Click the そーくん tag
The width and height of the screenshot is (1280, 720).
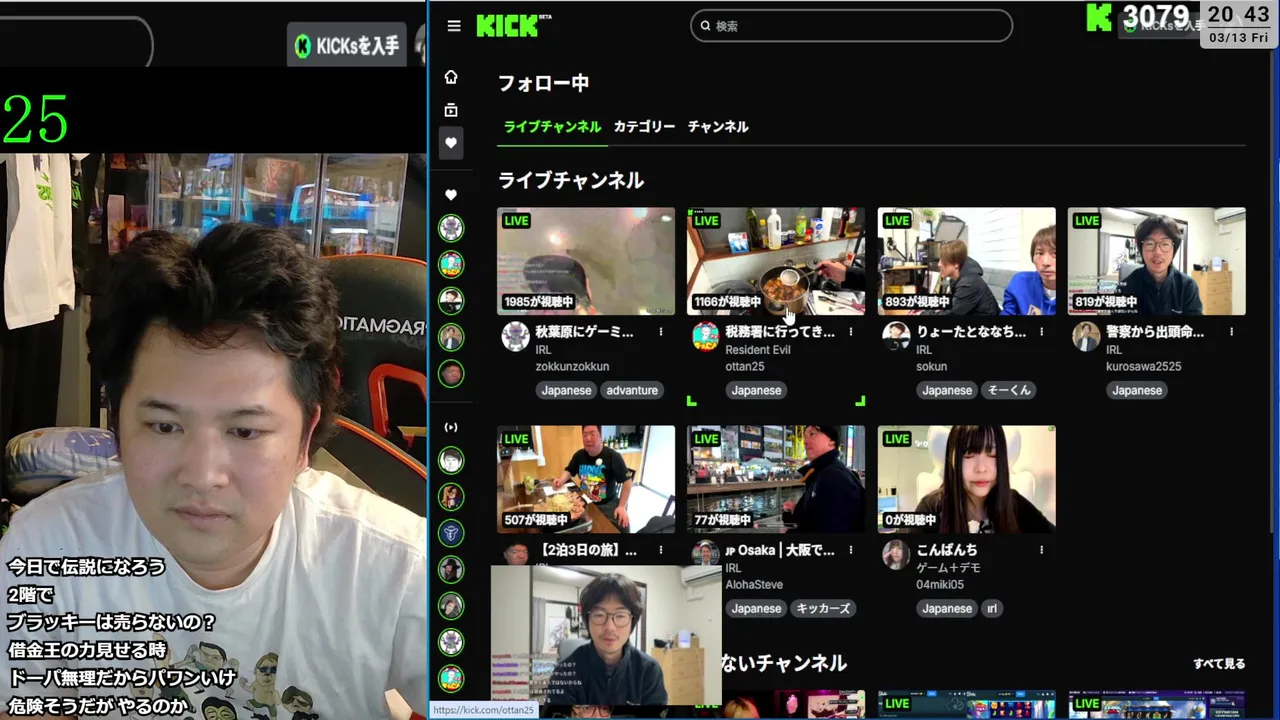(x=1009, y=390)
